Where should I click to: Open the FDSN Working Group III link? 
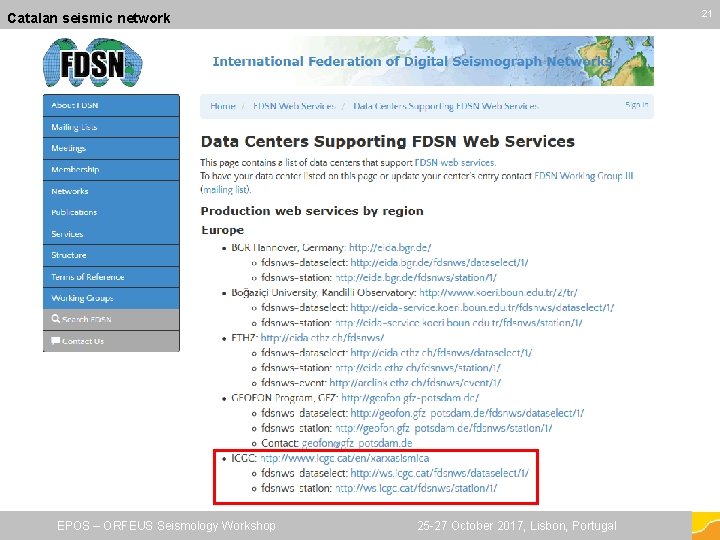[x=584, y=176]
